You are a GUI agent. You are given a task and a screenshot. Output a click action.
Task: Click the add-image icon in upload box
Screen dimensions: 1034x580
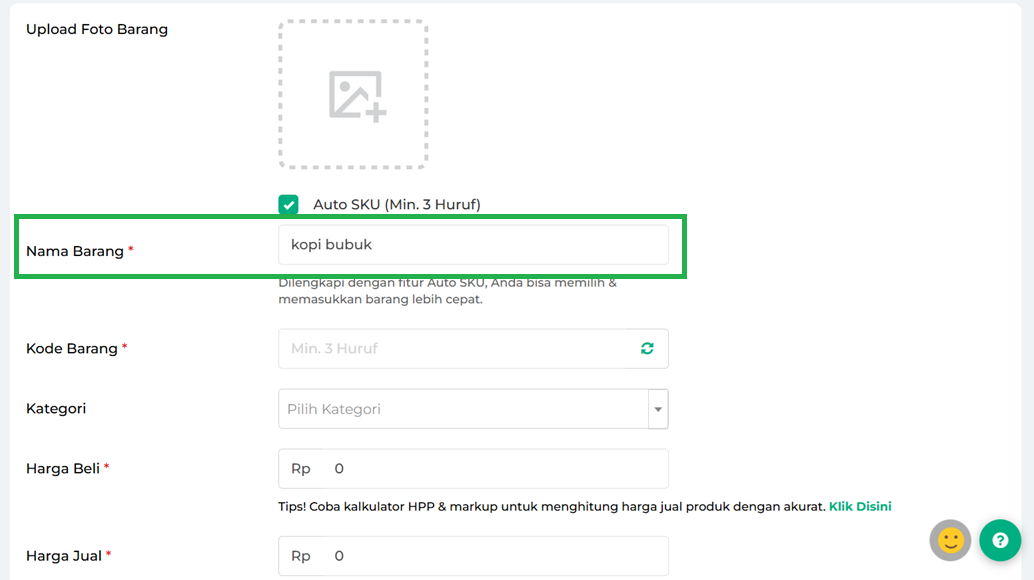point(356,96)
